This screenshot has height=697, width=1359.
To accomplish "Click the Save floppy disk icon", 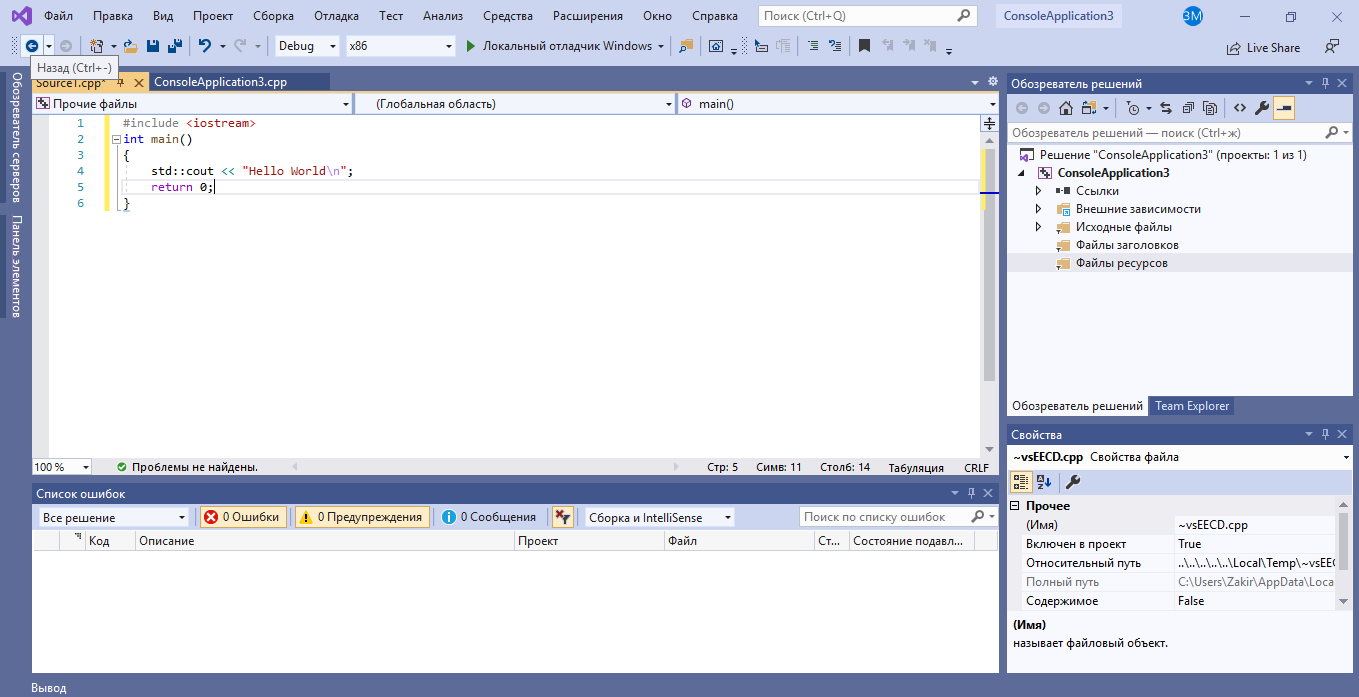I will click(x=153, y=46).
